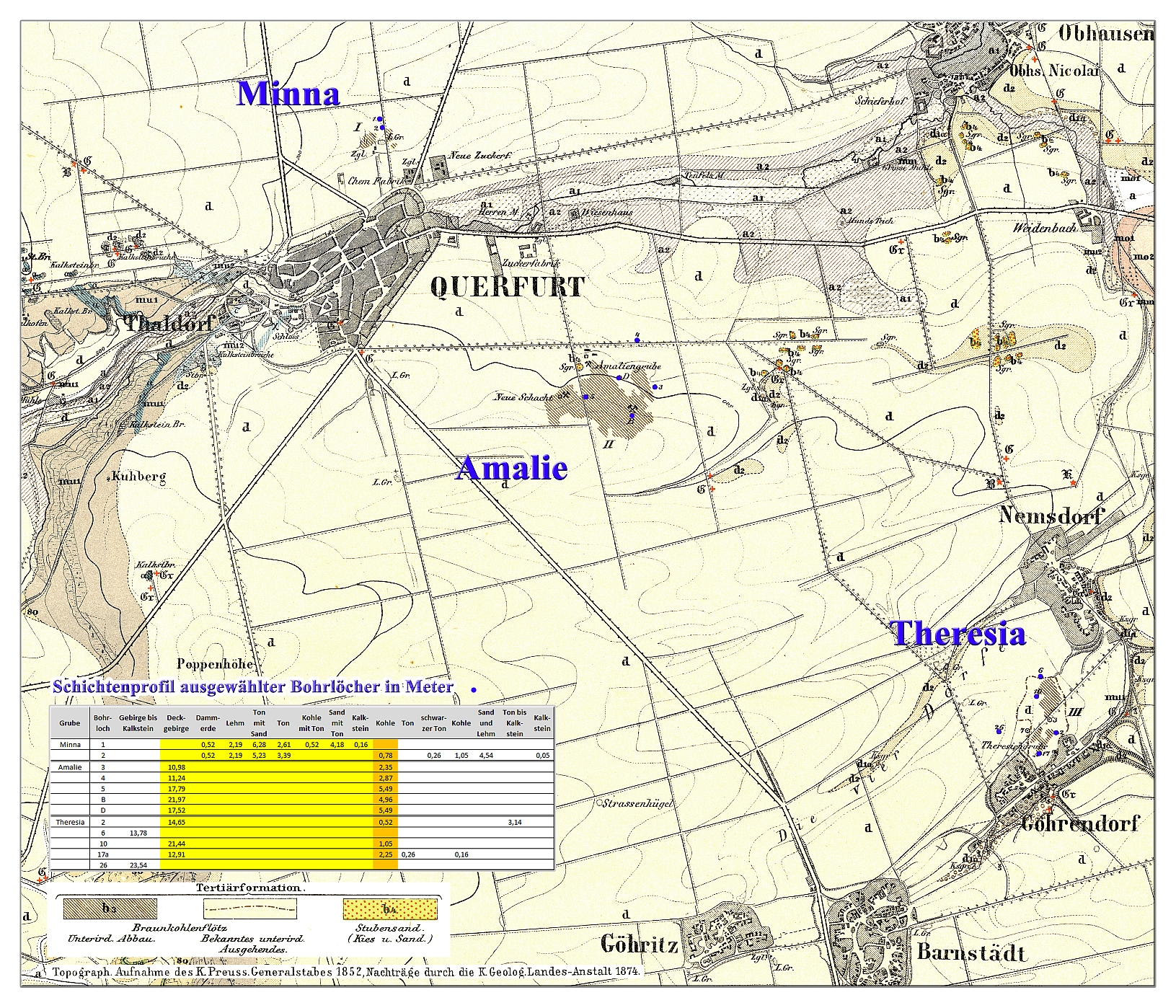Click the Neue Schacht shaft symbol
The height and width of the screenshot is (1008, 1176).
point(567,395)
